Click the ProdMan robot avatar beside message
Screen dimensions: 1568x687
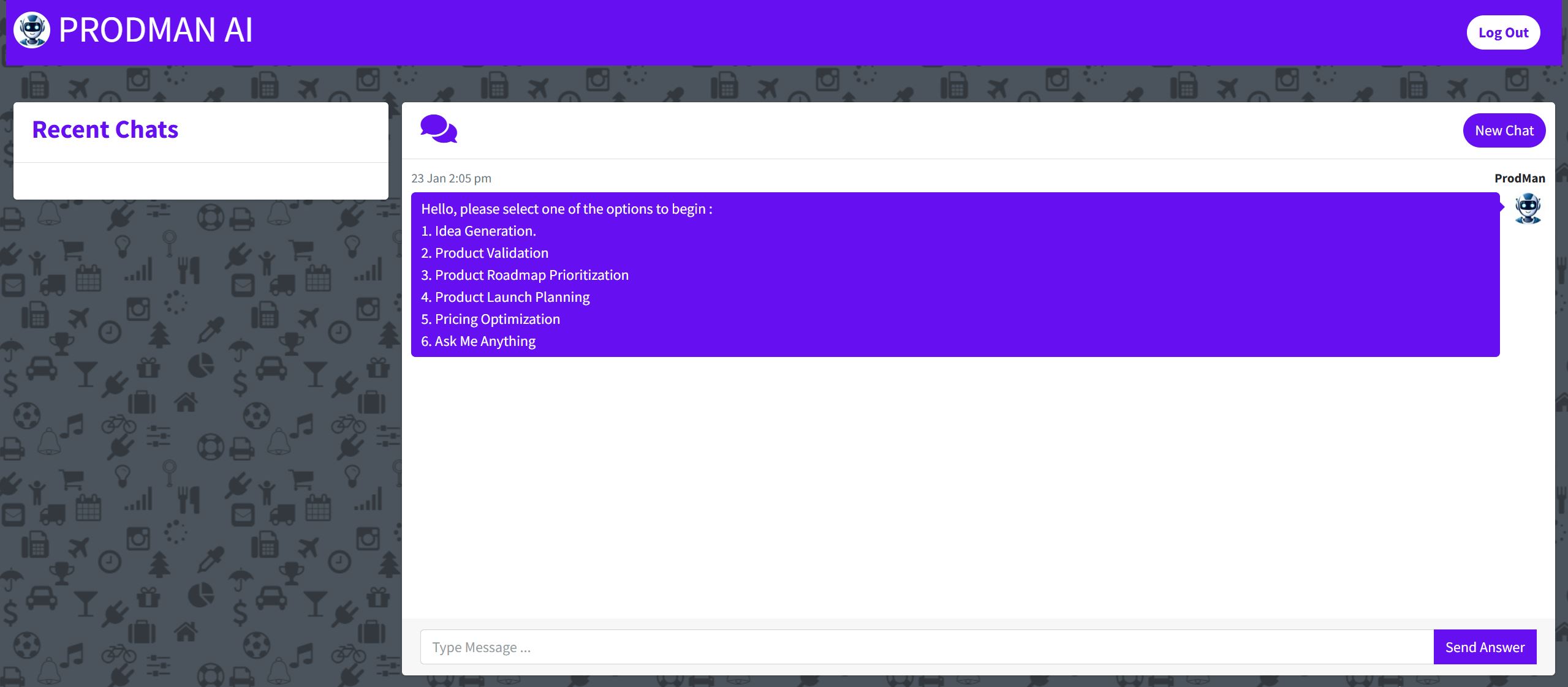1528,209
